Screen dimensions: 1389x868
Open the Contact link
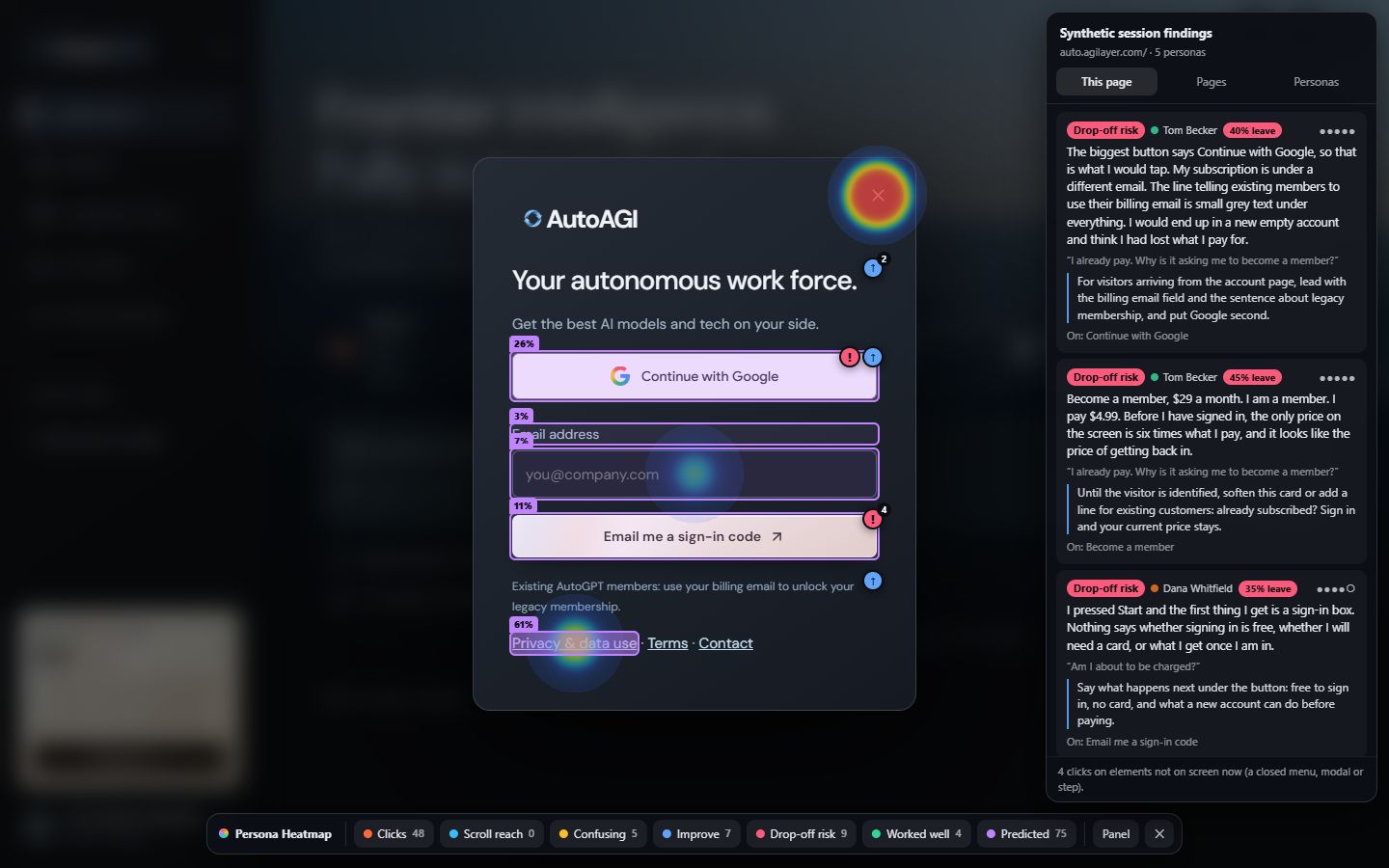point(725,643)
